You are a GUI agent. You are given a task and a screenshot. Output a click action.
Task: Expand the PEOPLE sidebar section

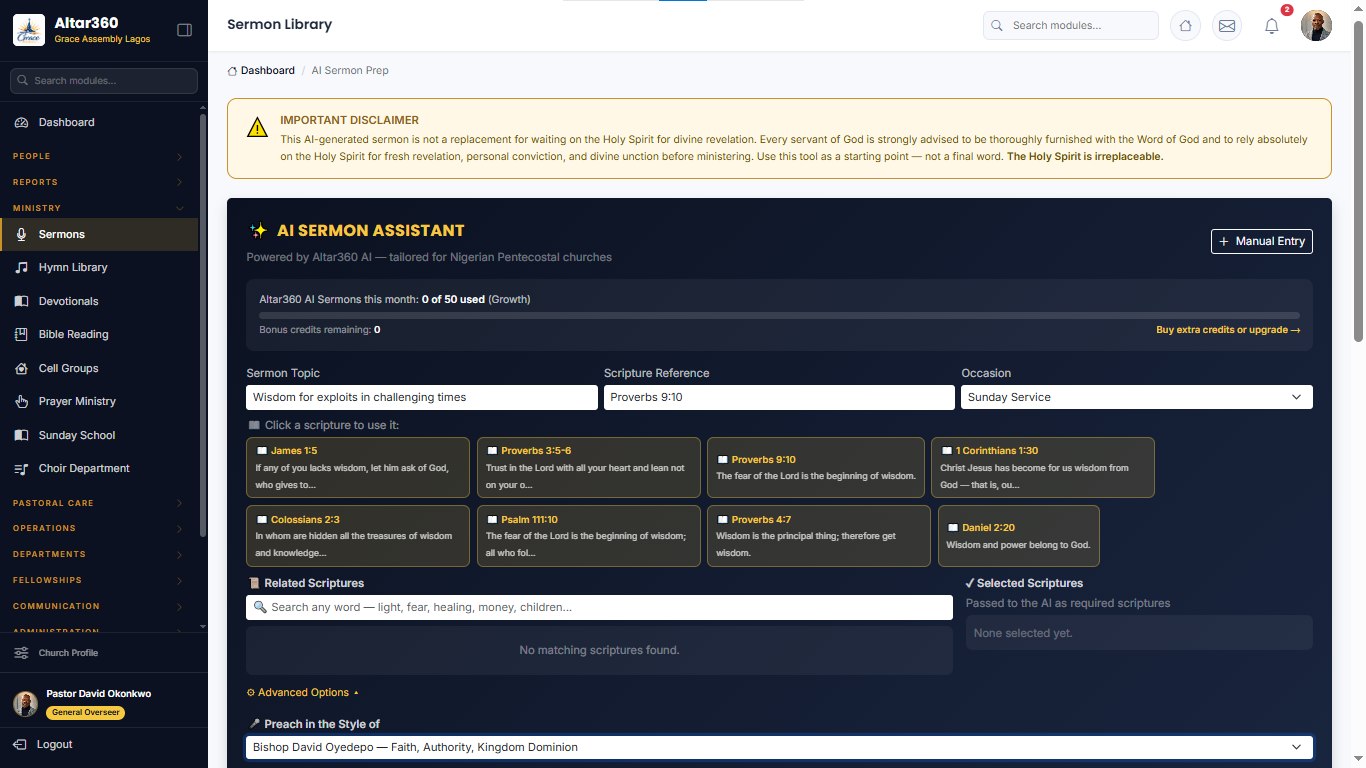(x=98, y=156)
